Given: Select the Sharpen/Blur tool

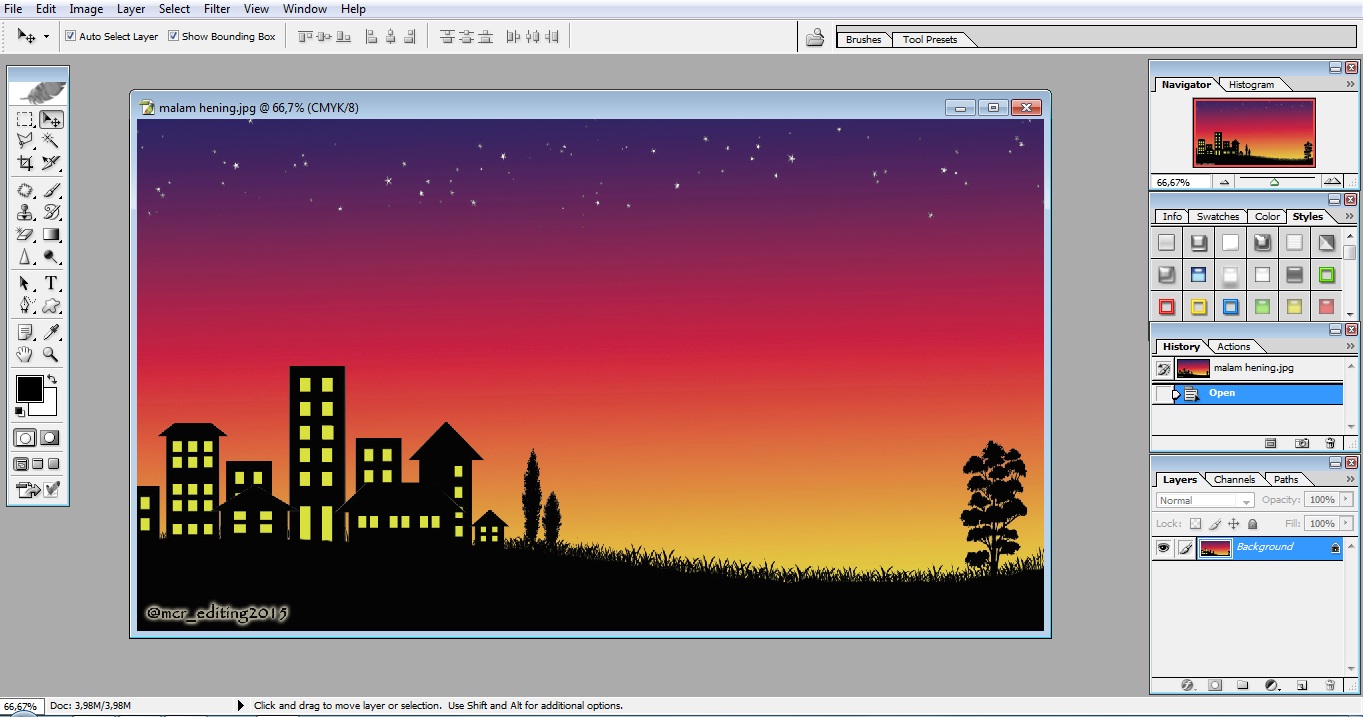Looking at the screenshot, I should (25, 256).
